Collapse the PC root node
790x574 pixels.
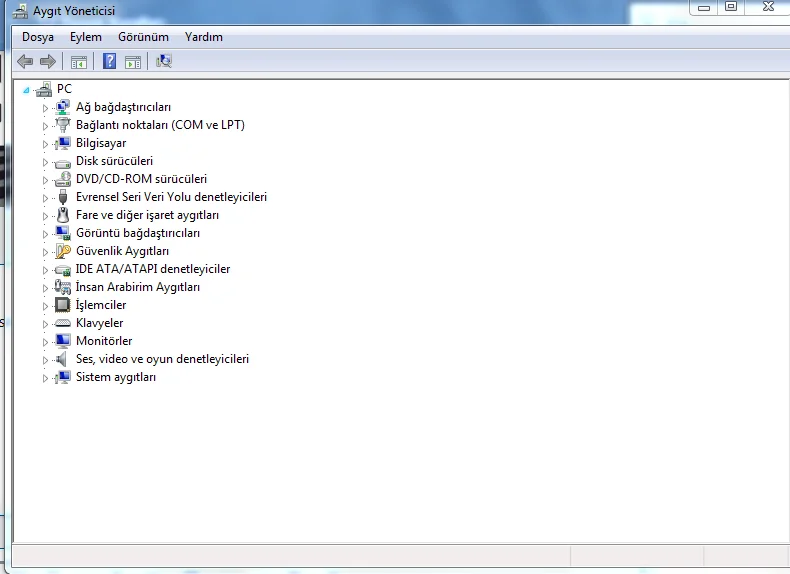26,90
